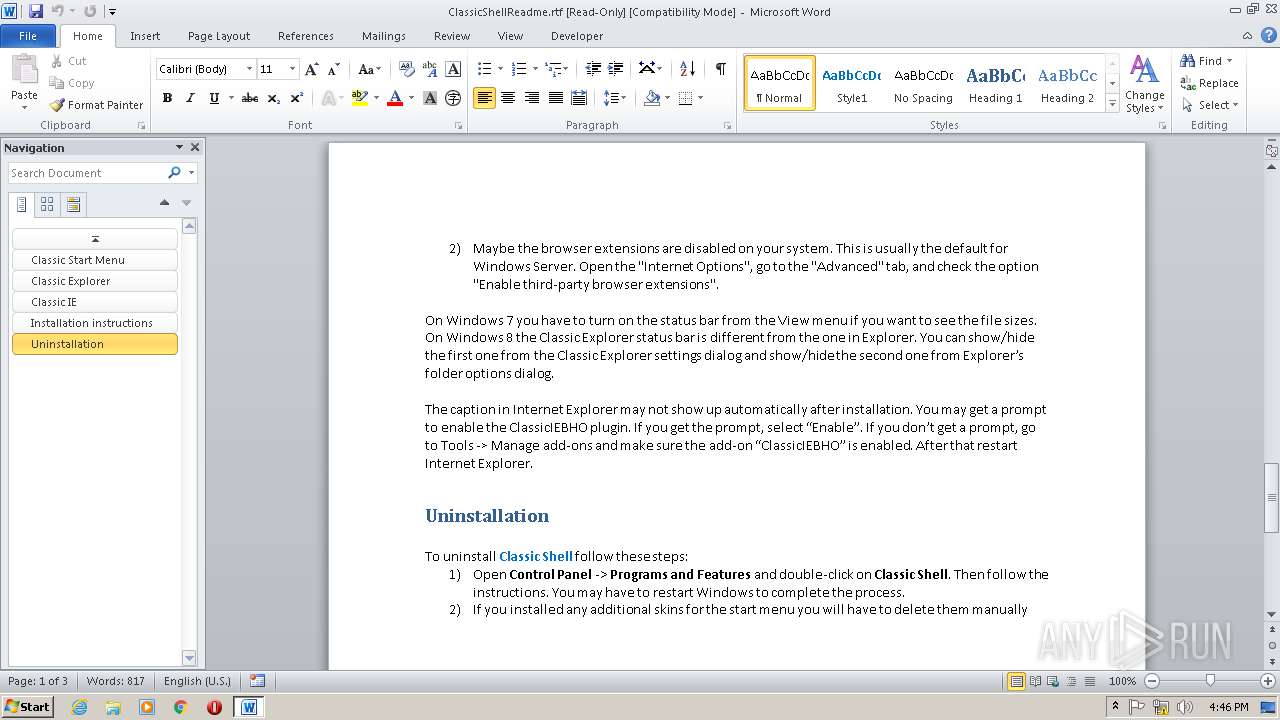
Task: Expand the font size dropdown
Action: [292, 69]
